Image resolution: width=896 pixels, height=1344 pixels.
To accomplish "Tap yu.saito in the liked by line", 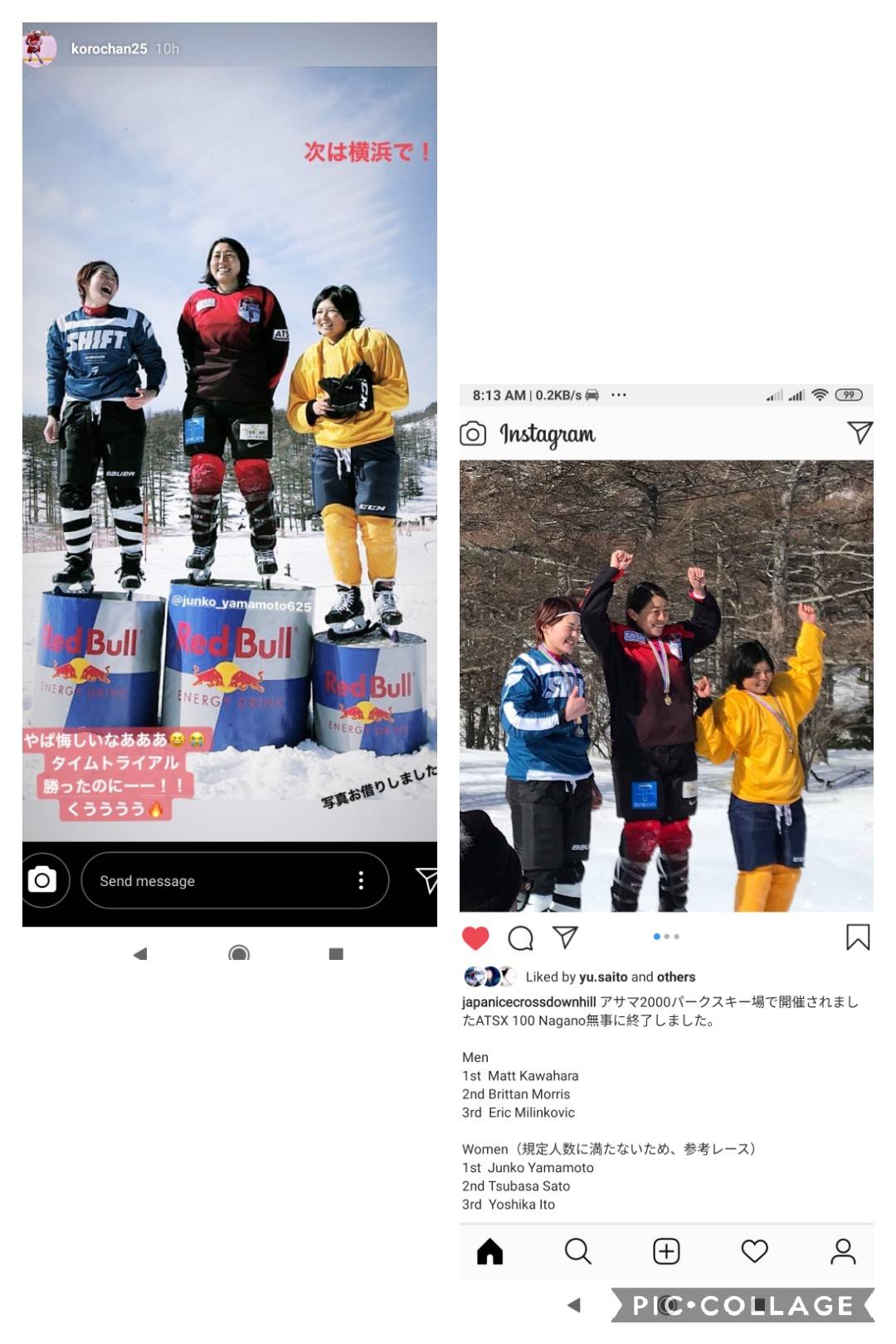I will click(x=603, y=976).
